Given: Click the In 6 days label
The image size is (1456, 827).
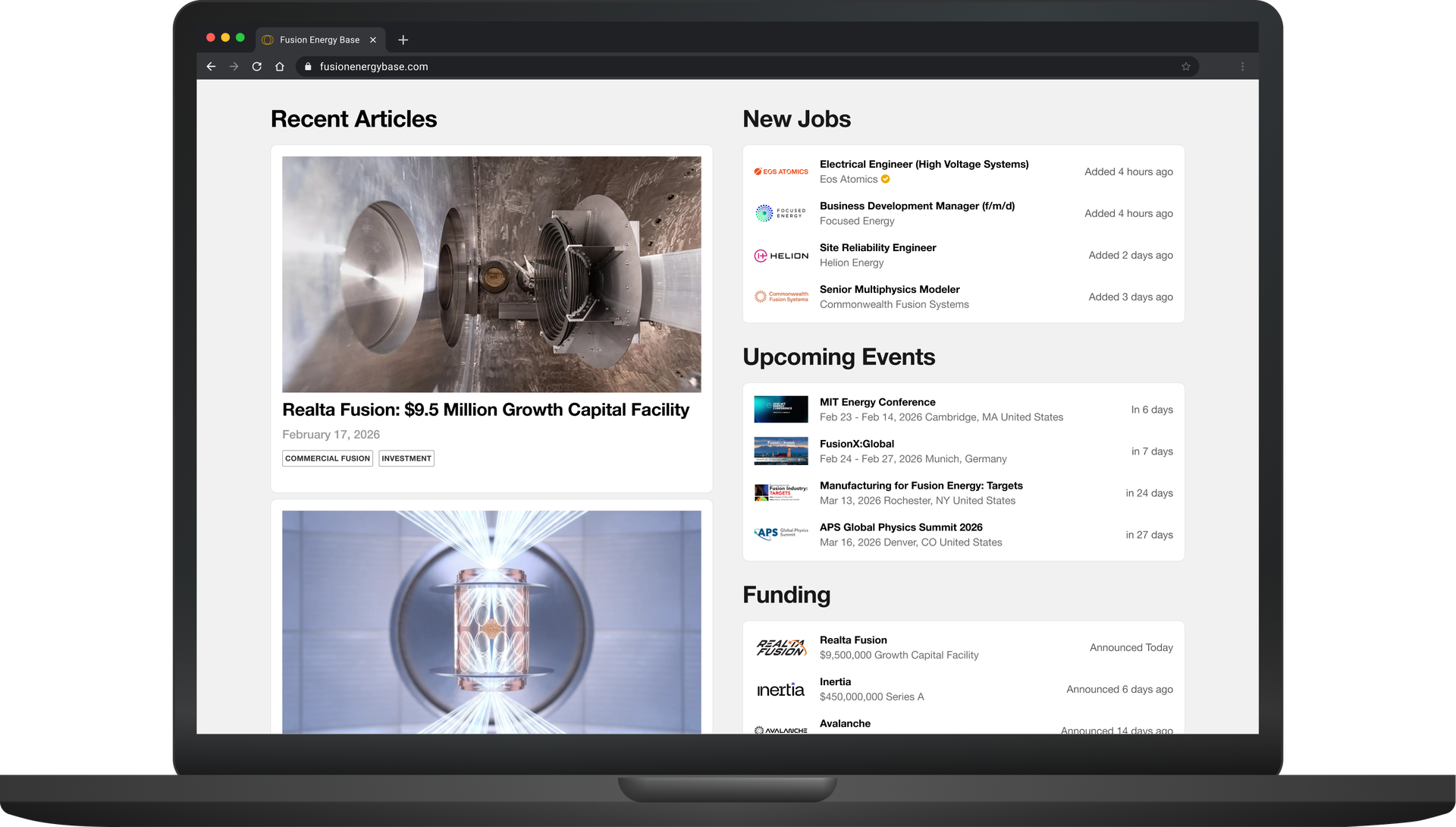Looking at the screenshot, I should tap(1152, 410).
